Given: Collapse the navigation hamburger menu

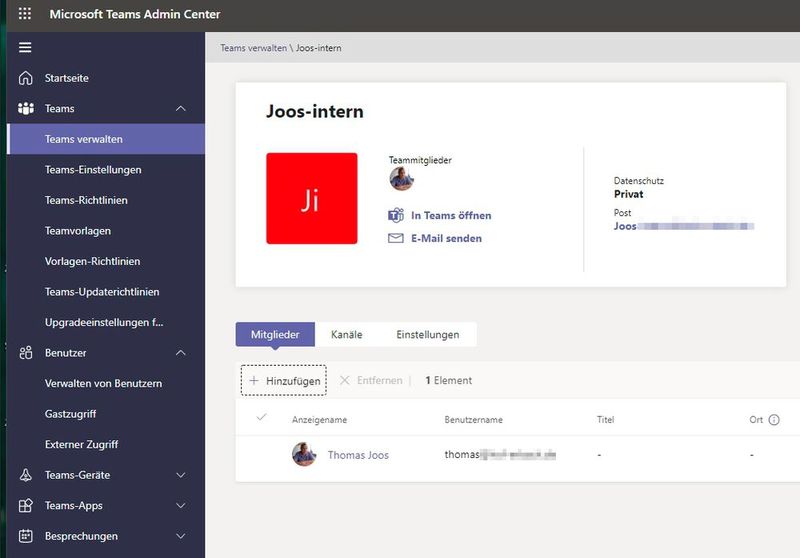Looking at the screenshot, I should click(x=25, y=47).
